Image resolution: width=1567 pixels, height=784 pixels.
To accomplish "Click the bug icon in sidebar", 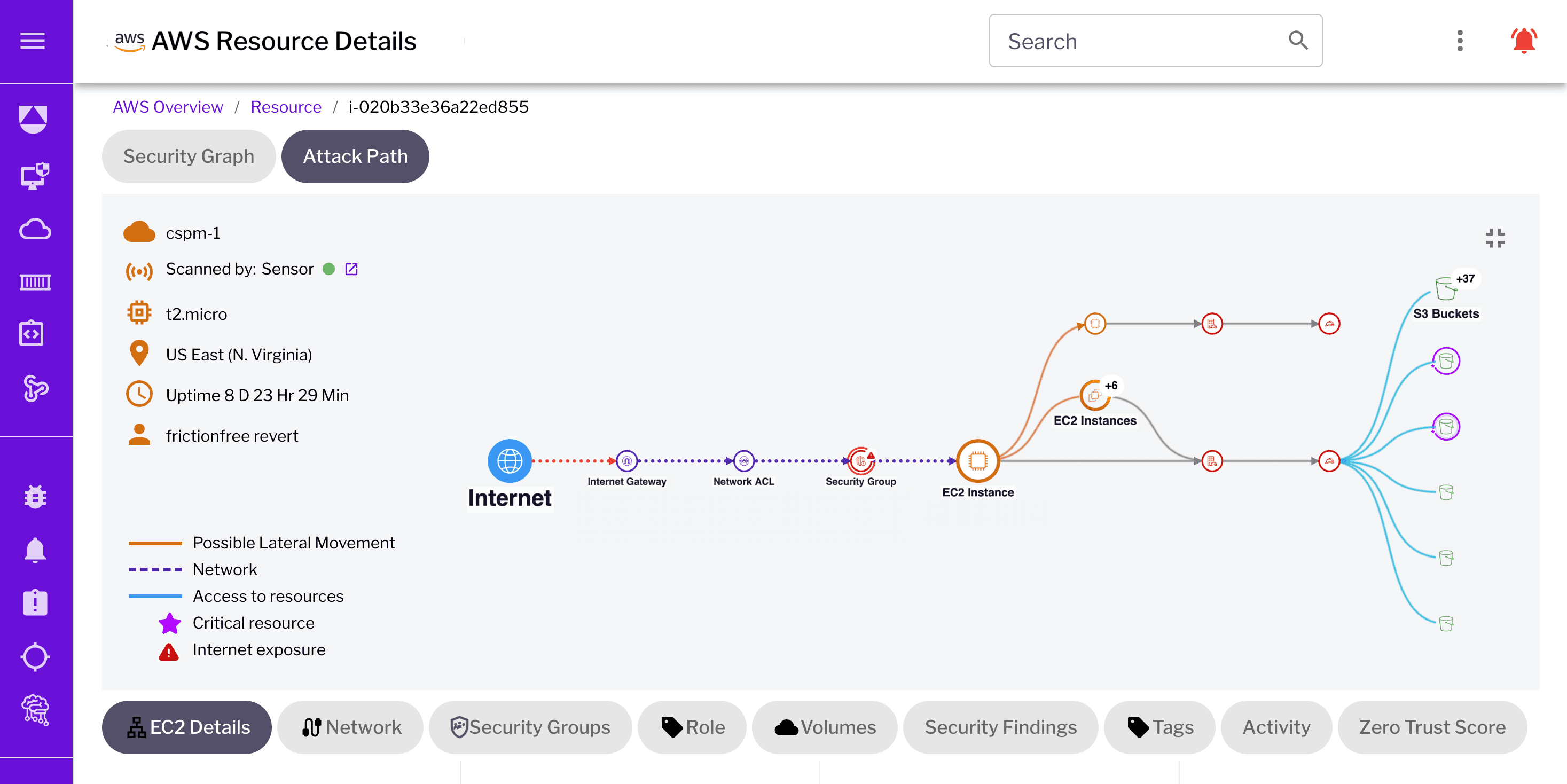I will click(x=35, y=496).
